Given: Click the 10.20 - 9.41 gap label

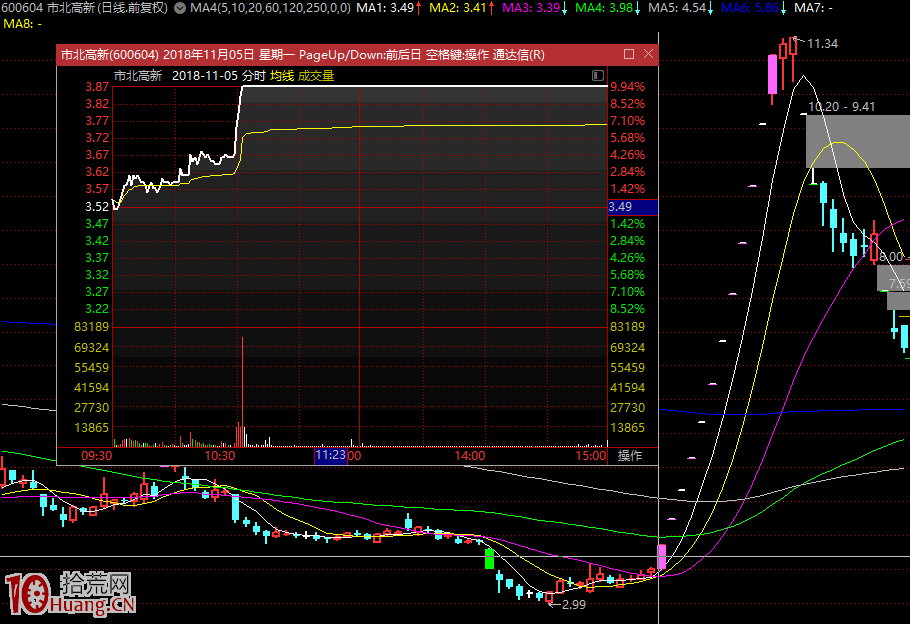Looking at the screenshot, I should point(842,107).
